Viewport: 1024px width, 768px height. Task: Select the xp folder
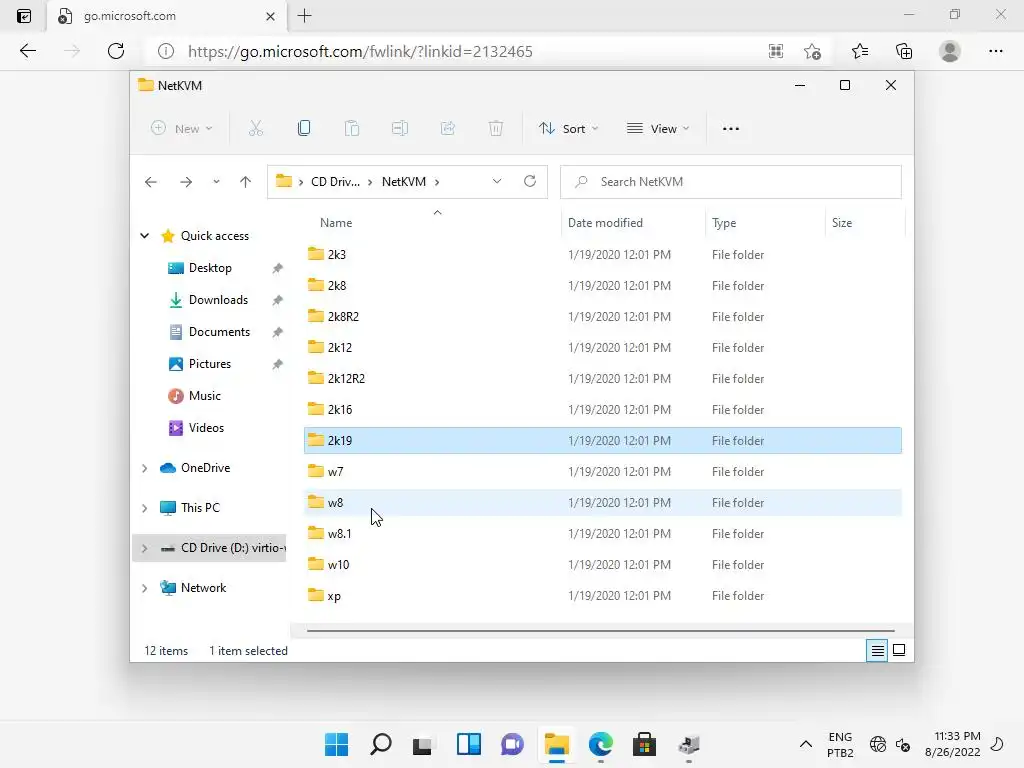[603, 596]
